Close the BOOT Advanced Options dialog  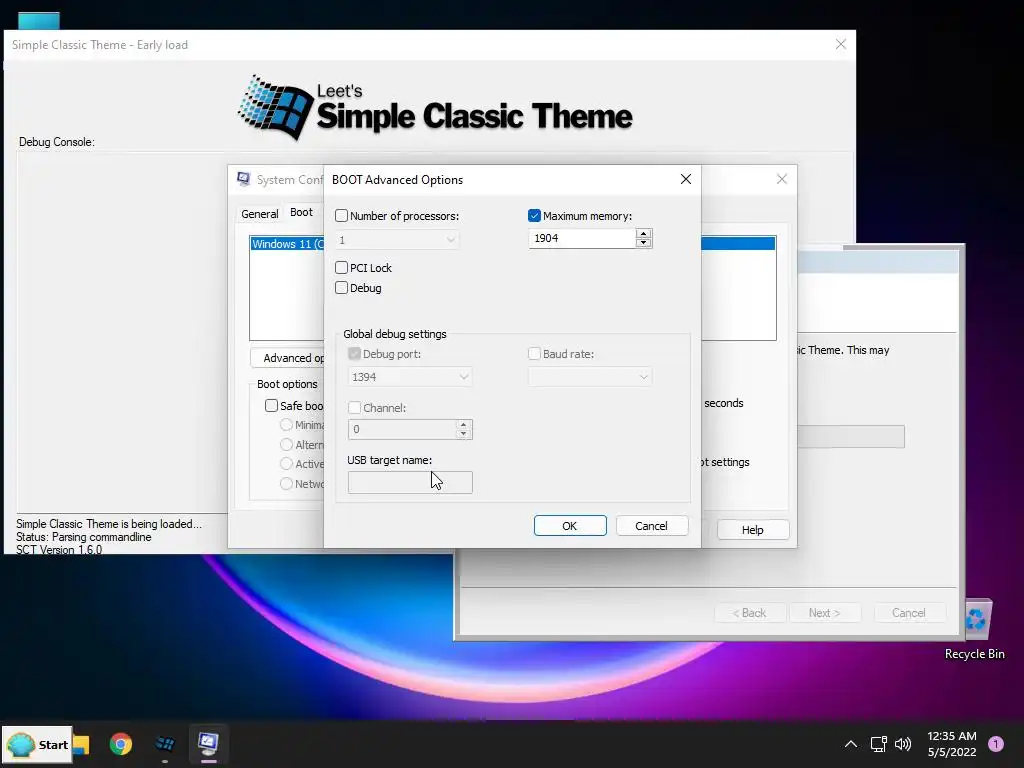click(x=686, y=179)
